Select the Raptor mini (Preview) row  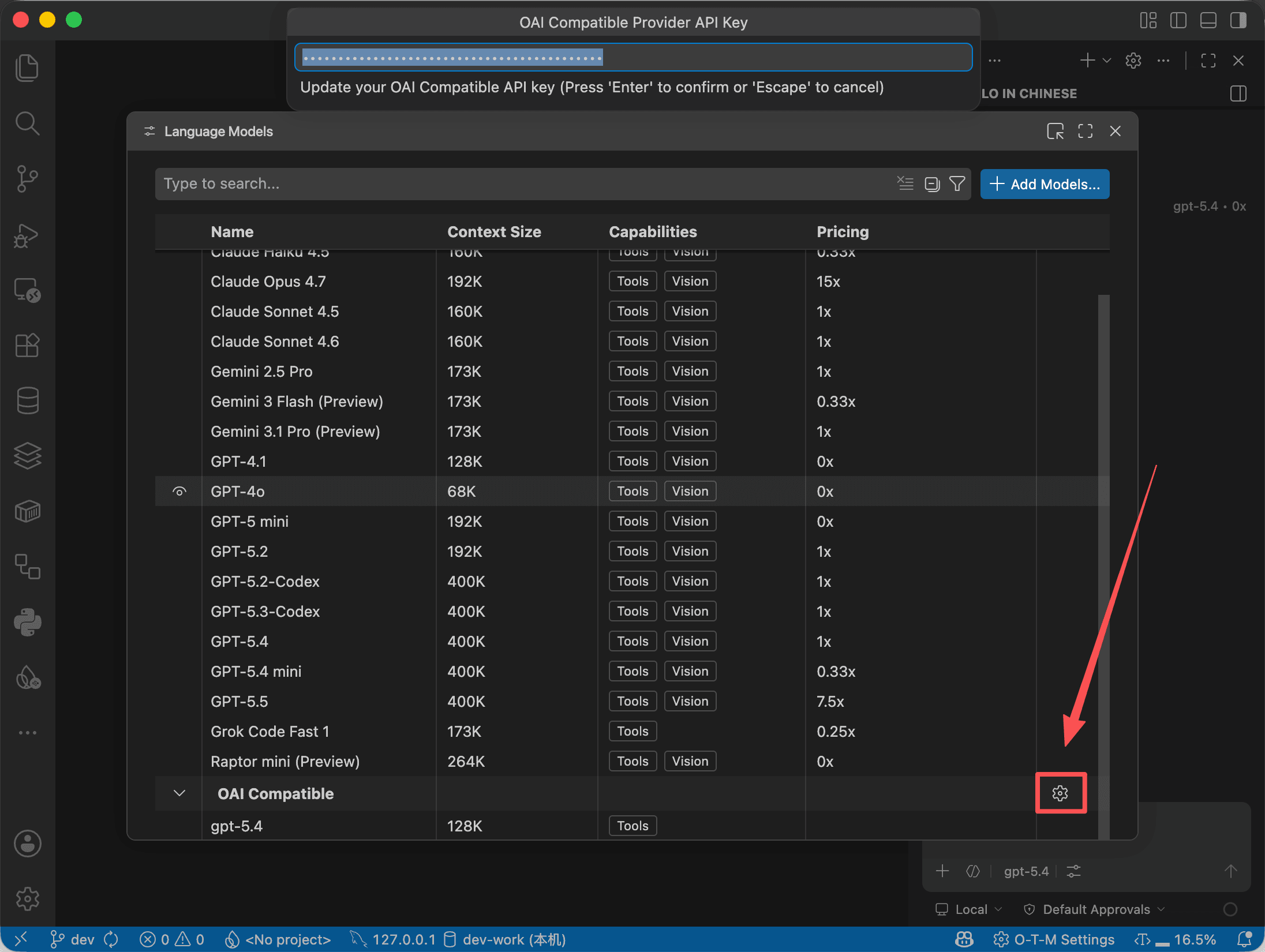(626, 762)
